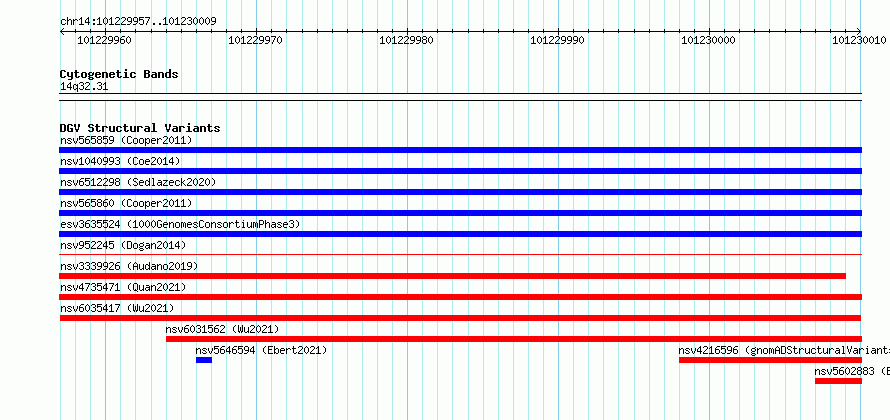Click nsv6031562 (Wu2021) label
The height and width of the screenshot is (420, 890).
(x=222, y=329)
